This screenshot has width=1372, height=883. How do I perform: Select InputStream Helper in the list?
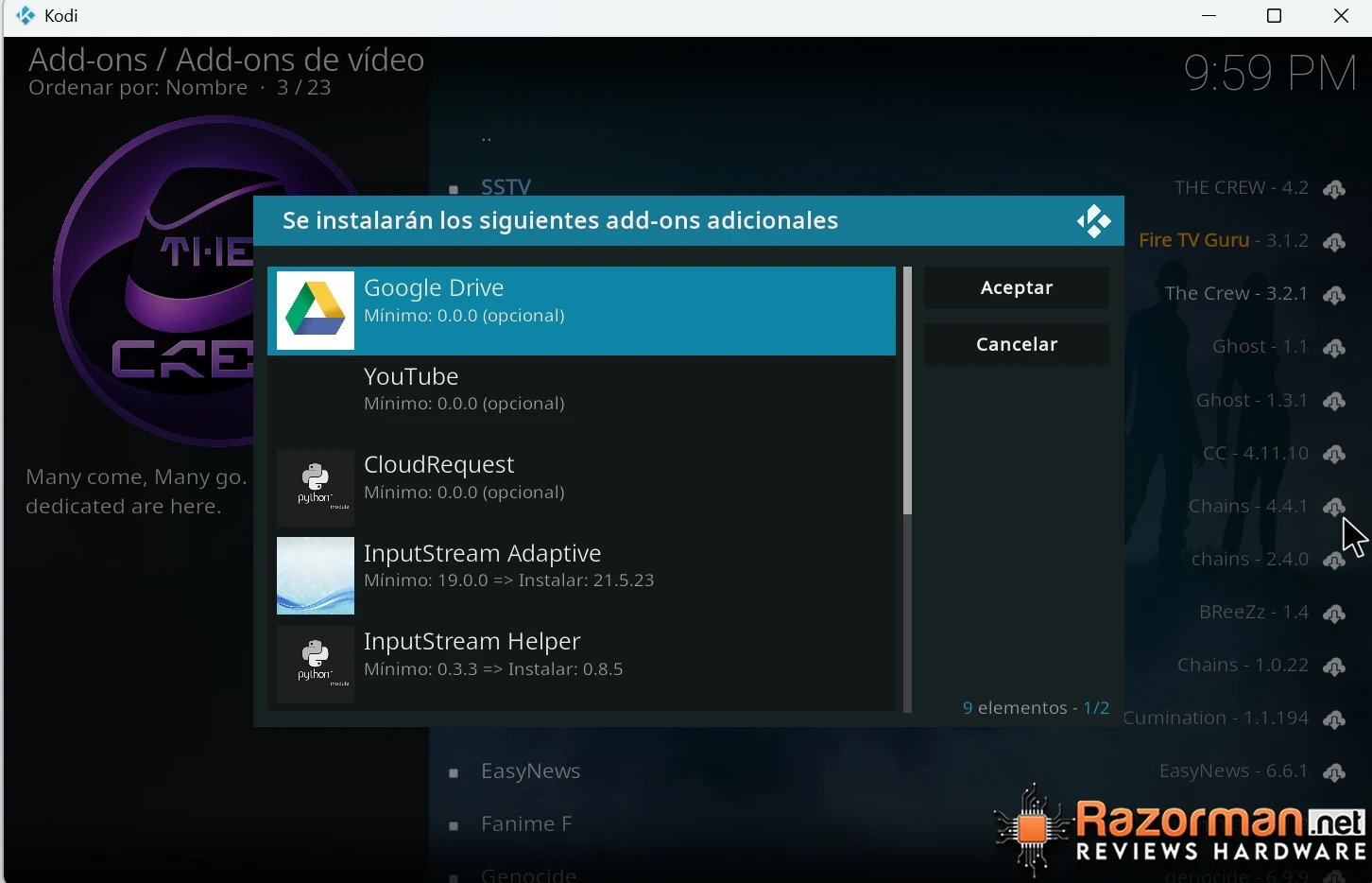coord(581,665)
